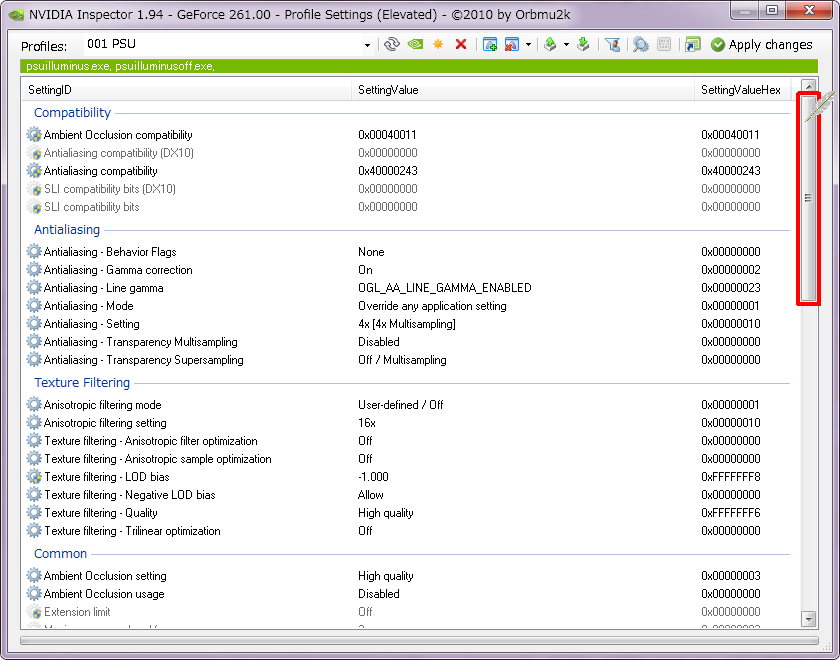
Task: Create a new profile with the sun icon
Action: click(x=438, y=44)
